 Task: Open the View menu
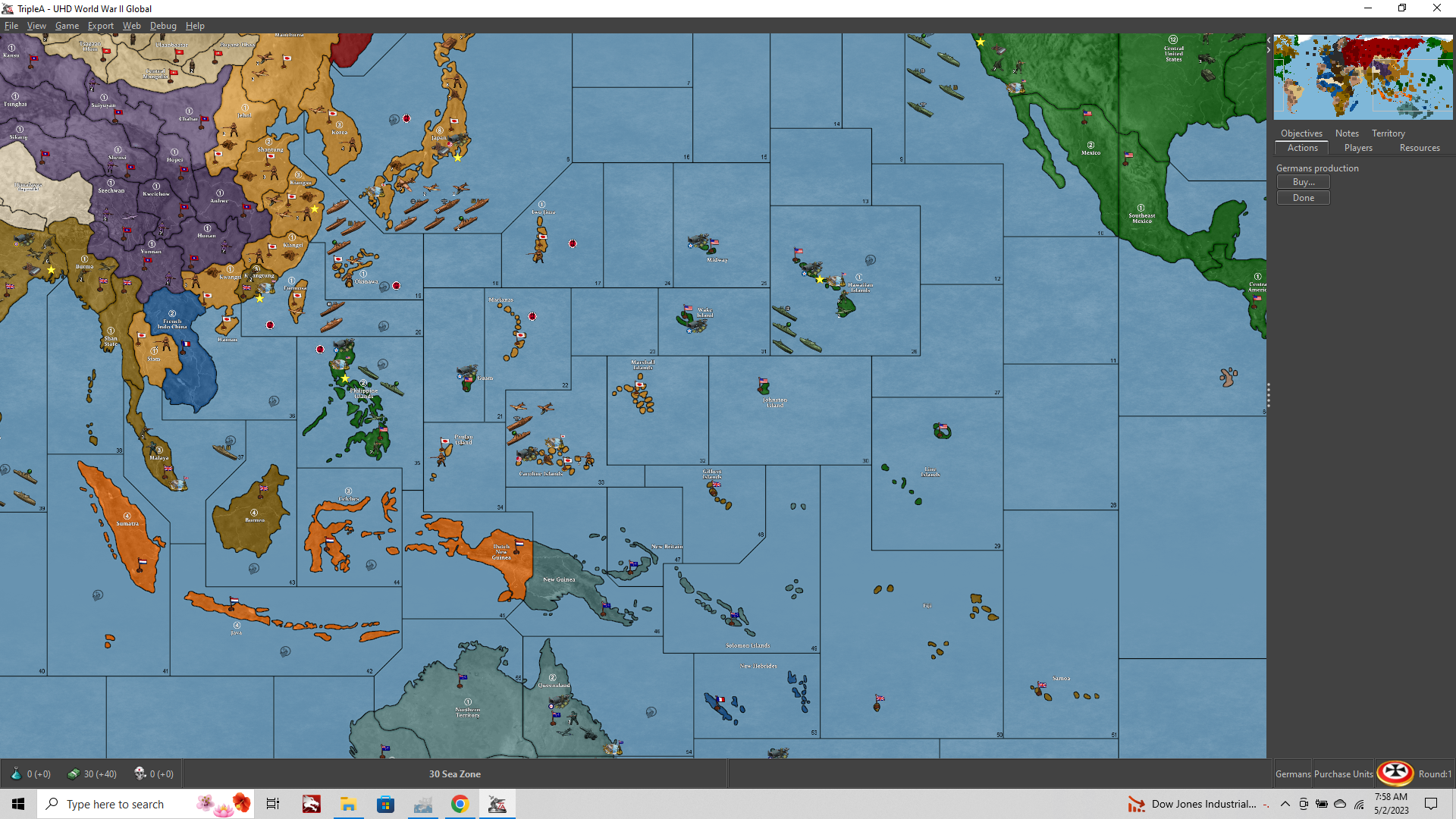tap(36, 25)
